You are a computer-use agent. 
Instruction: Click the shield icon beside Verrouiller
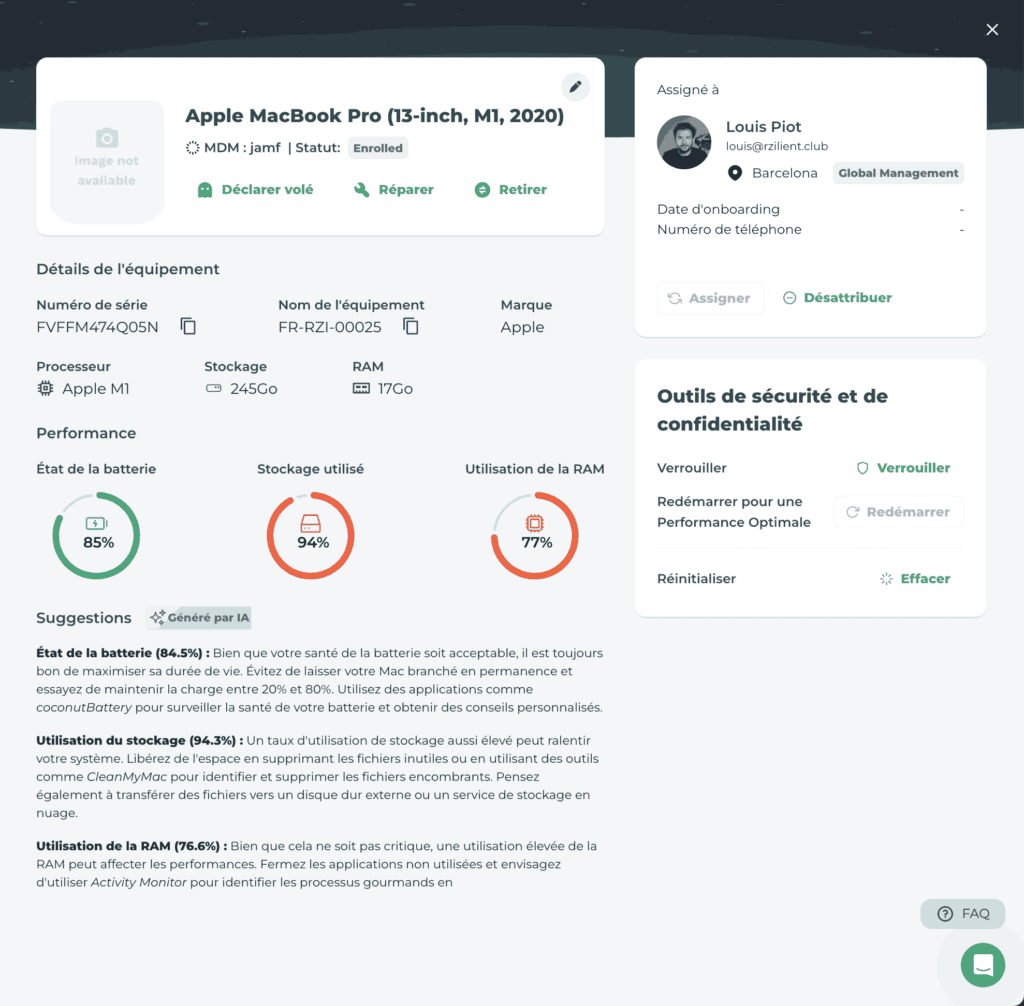point(863,468)
